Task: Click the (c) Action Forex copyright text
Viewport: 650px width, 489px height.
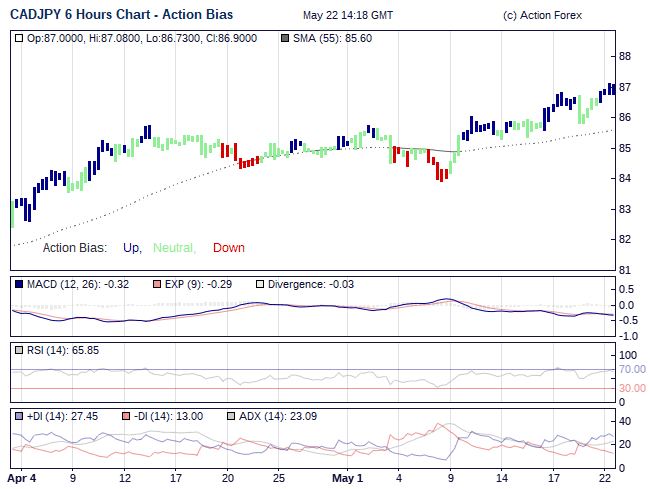Action: 543,16
